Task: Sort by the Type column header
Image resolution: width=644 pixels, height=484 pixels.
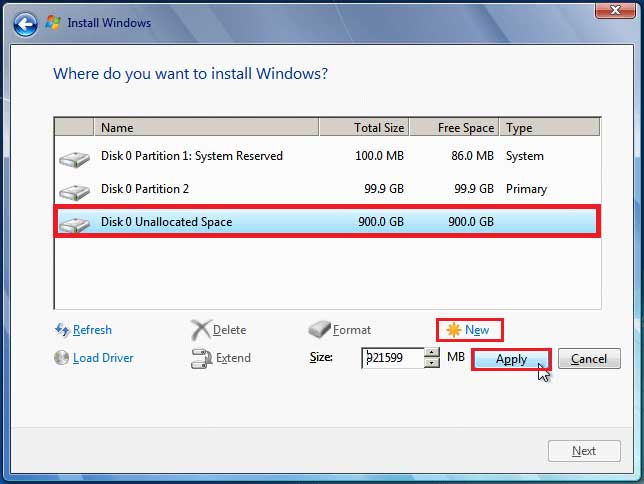Action: pyautogui.click(x=550, y=127)
